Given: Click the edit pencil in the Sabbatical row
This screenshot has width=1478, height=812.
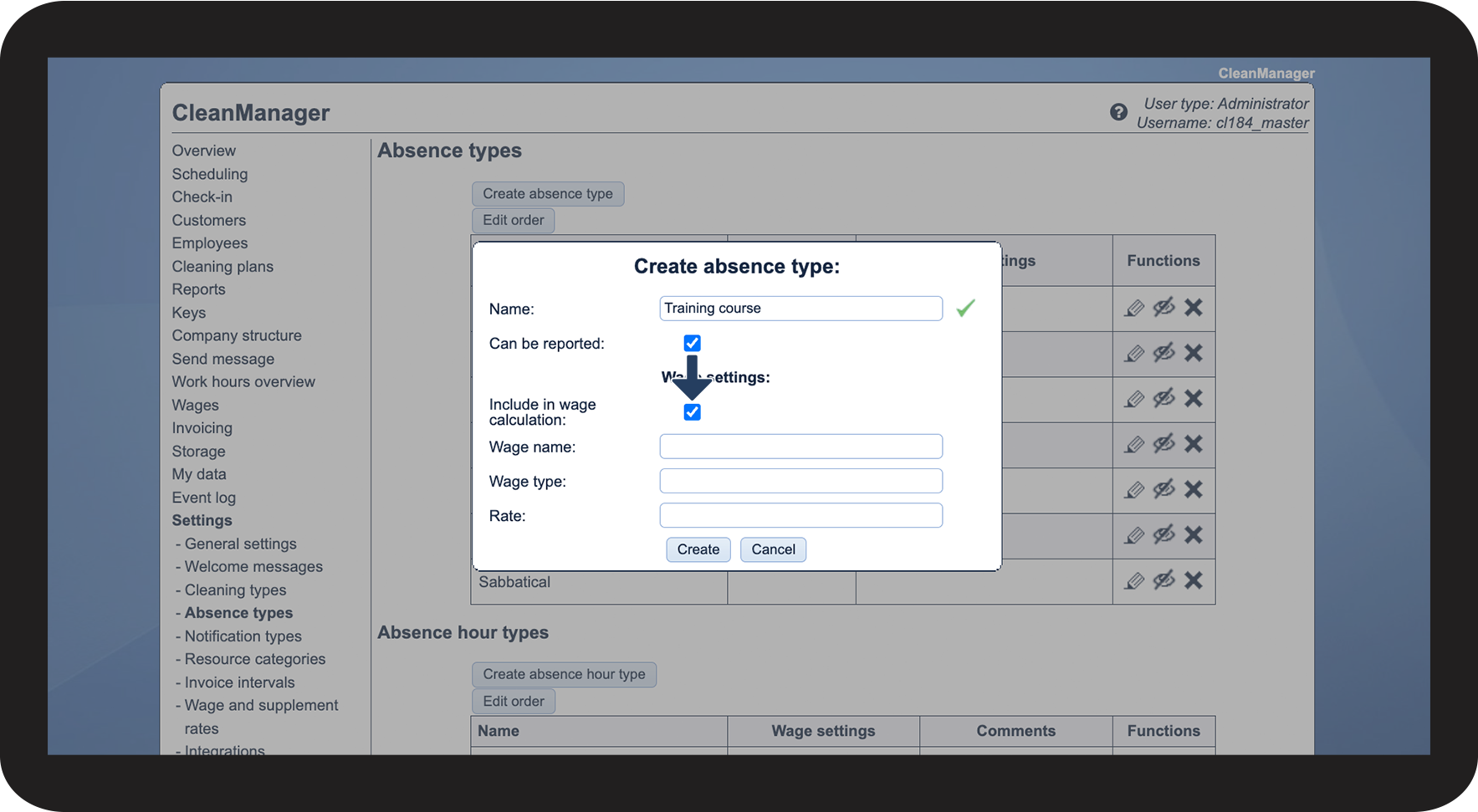Looking at the screenshot, I should tap(1134, 580).
